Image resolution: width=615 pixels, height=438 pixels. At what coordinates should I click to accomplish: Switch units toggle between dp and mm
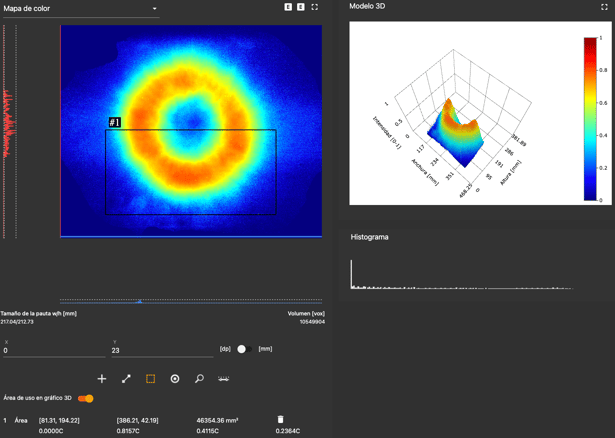(x=241, y=349)
